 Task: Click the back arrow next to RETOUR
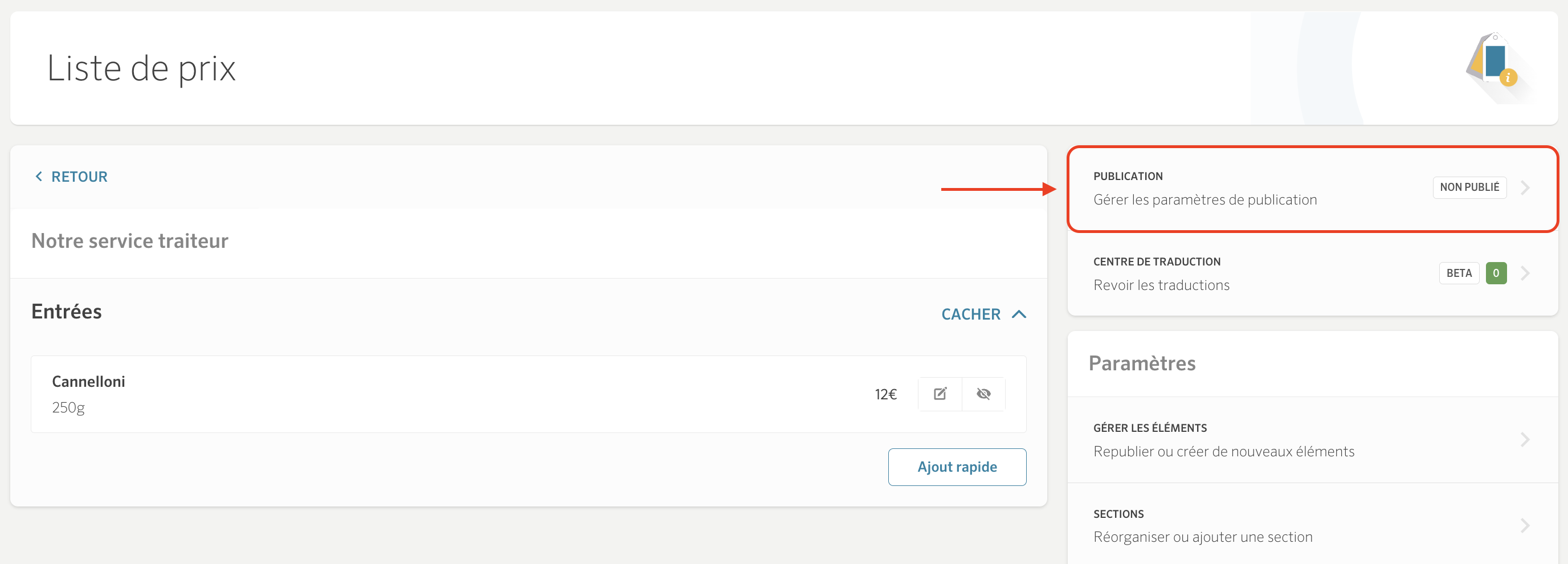pyautogui.click(x=39, y=177)
